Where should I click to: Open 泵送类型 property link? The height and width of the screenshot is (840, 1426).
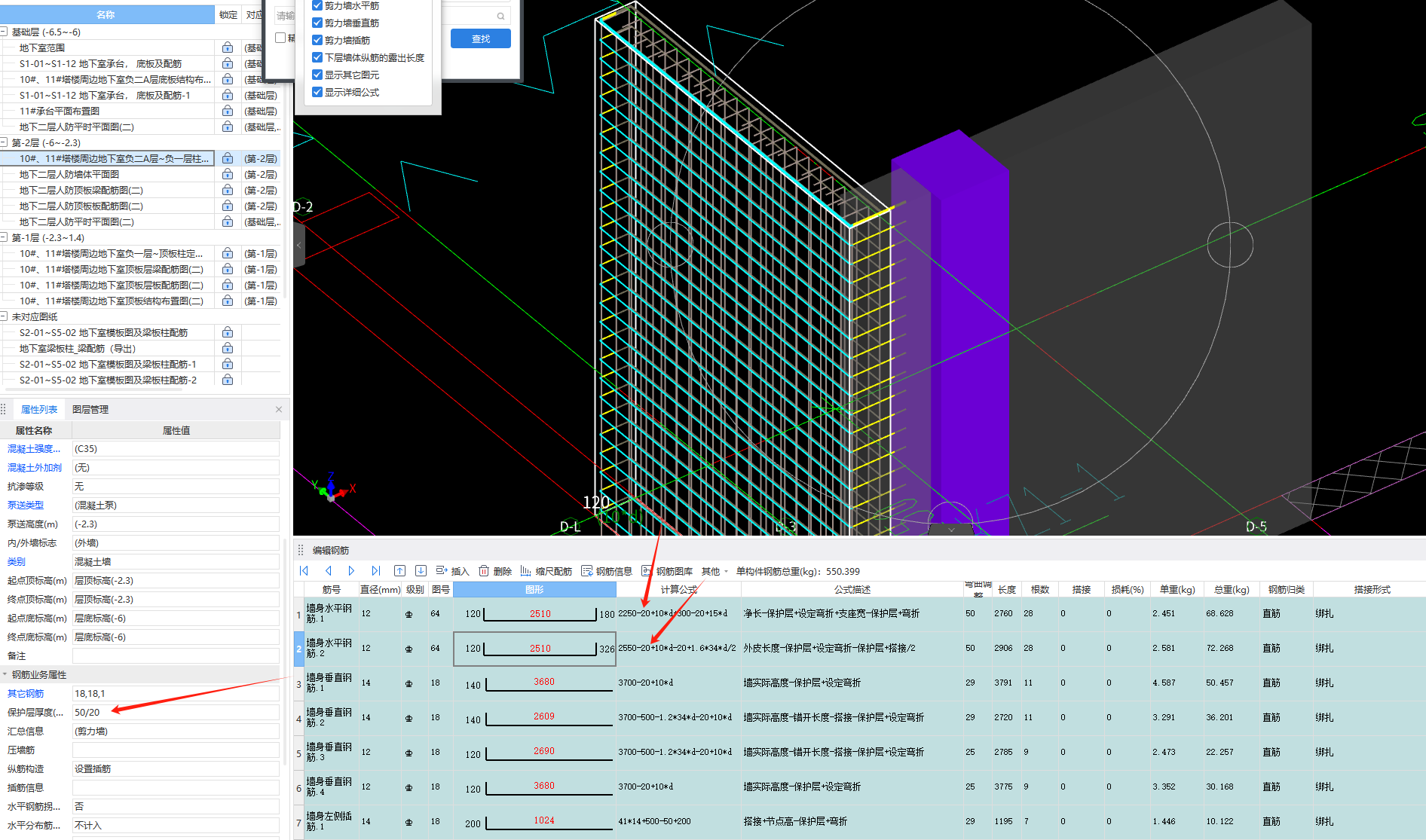pos(26,505)
